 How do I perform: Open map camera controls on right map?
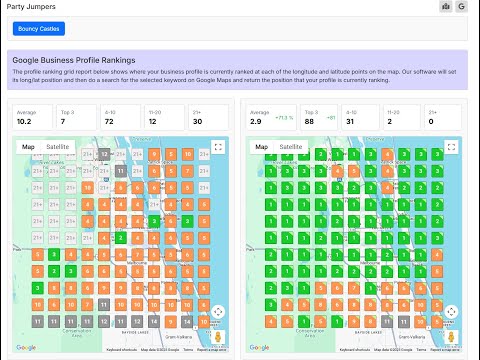pos(451,312)
